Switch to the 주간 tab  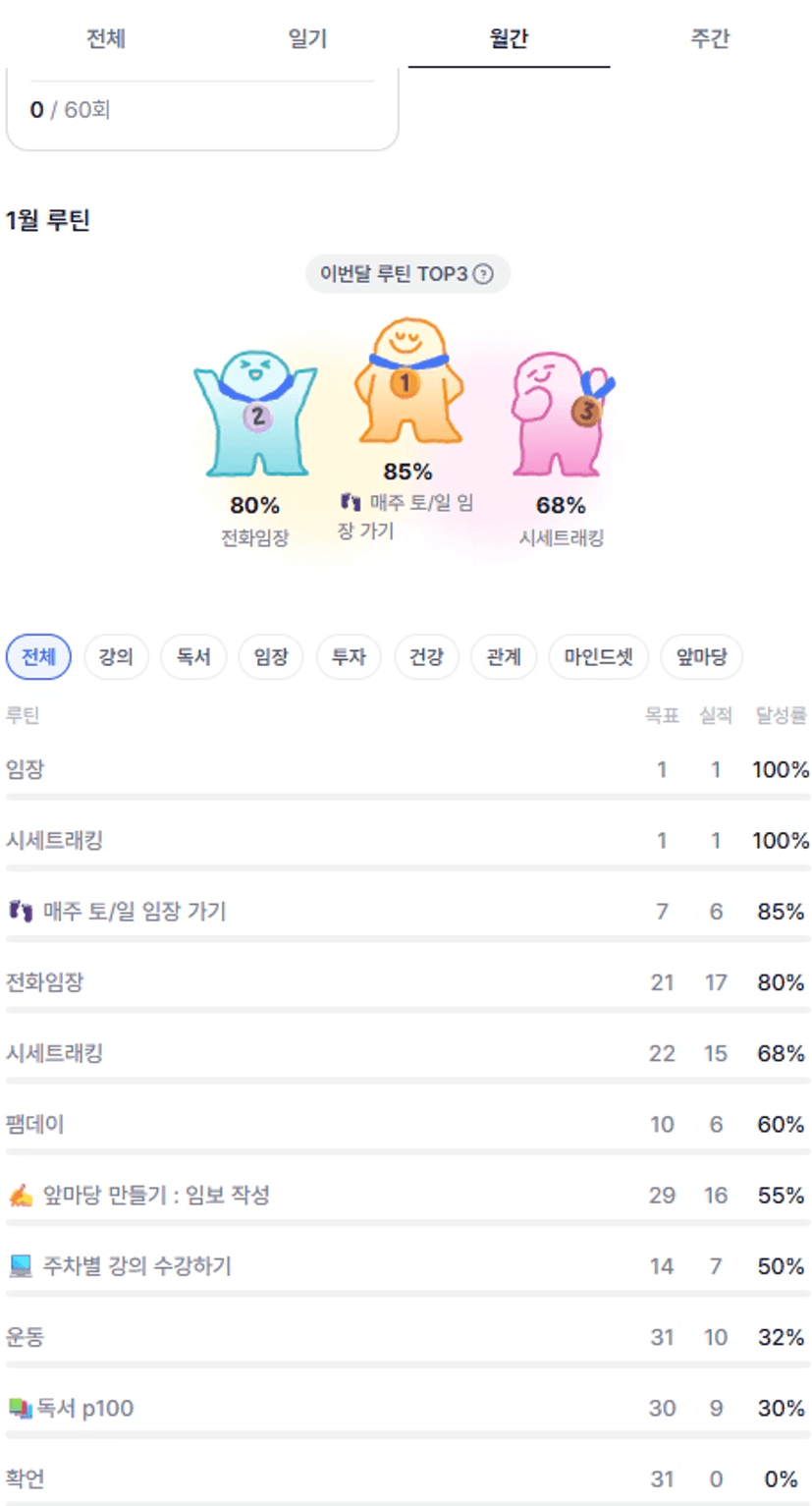click(710, 39)
